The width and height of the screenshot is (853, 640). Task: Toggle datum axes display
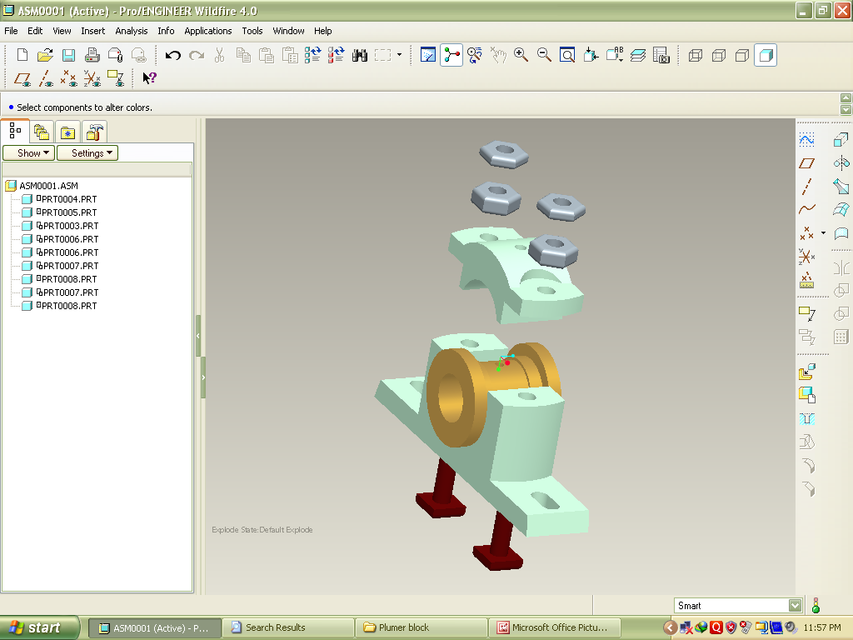tap(46, 79)
